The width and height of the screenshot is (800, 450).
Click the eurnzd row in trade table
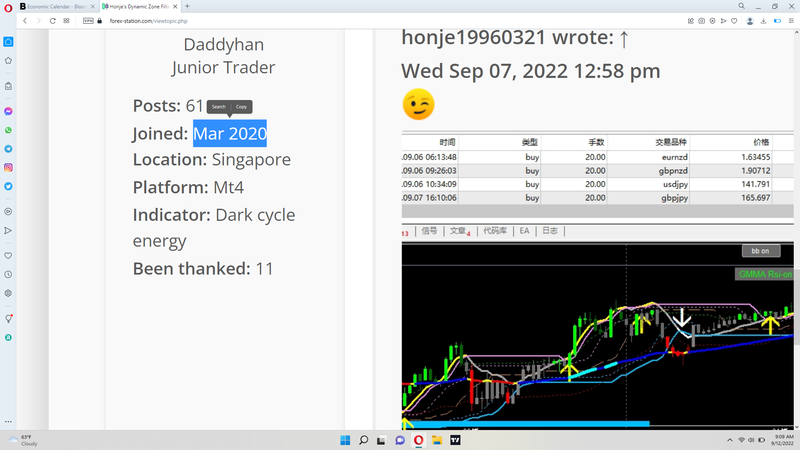[x=597, y=157]
